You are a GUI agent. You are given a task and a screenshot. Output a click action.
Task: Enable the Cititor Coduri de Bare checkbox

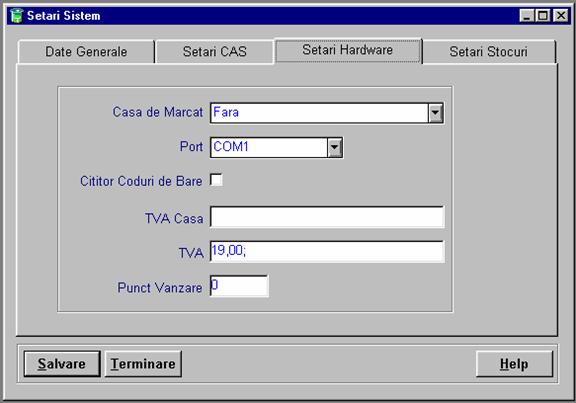point(216,180)
